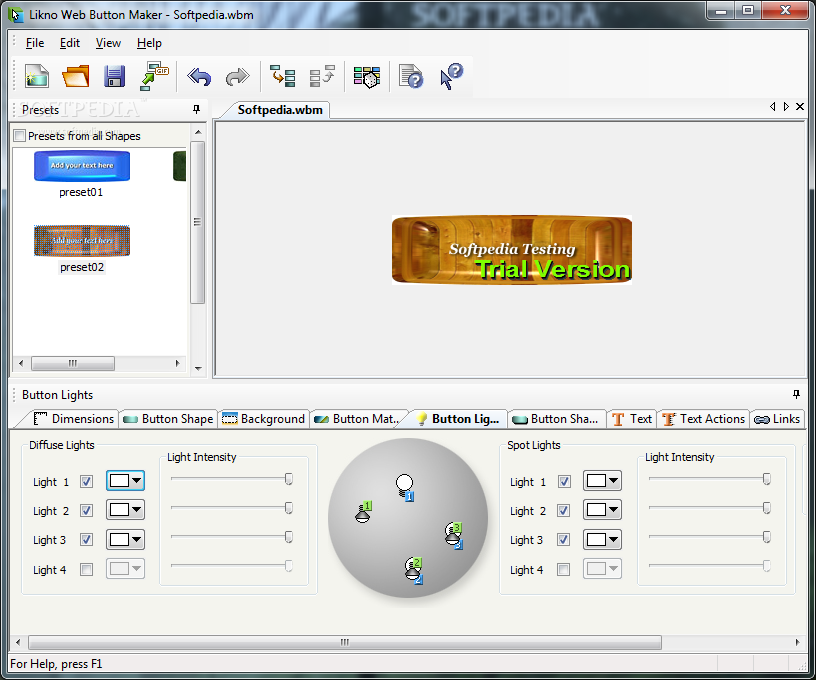The width and height of the screenshot is (816, 680).
Task: Open Diffuse Light 3 color dropdown
Action: tap(125, 540)
